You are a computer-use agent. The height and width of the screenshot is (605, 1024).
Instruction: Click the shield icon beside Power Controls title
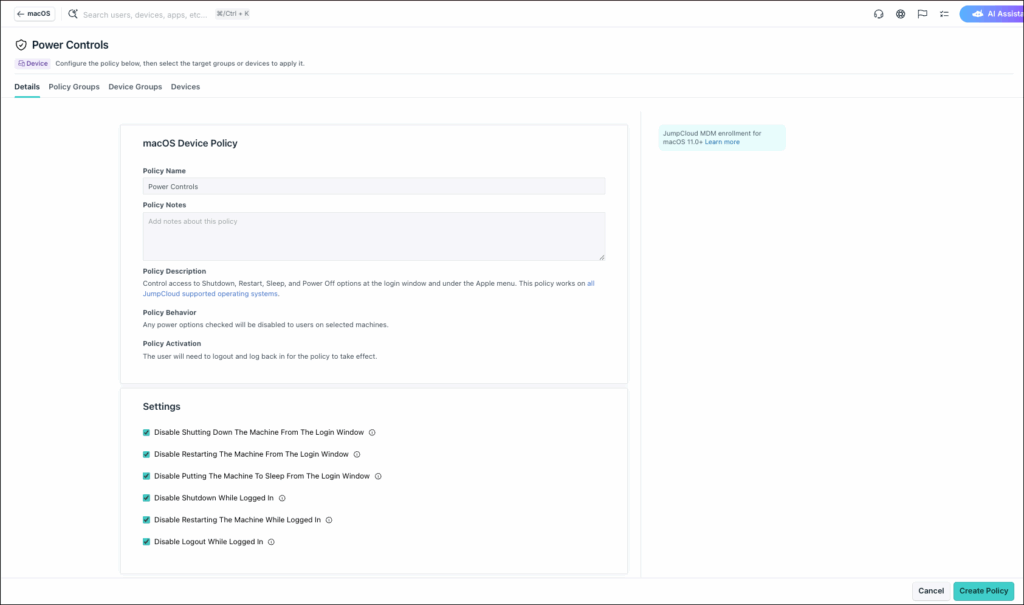coord(21,45)
